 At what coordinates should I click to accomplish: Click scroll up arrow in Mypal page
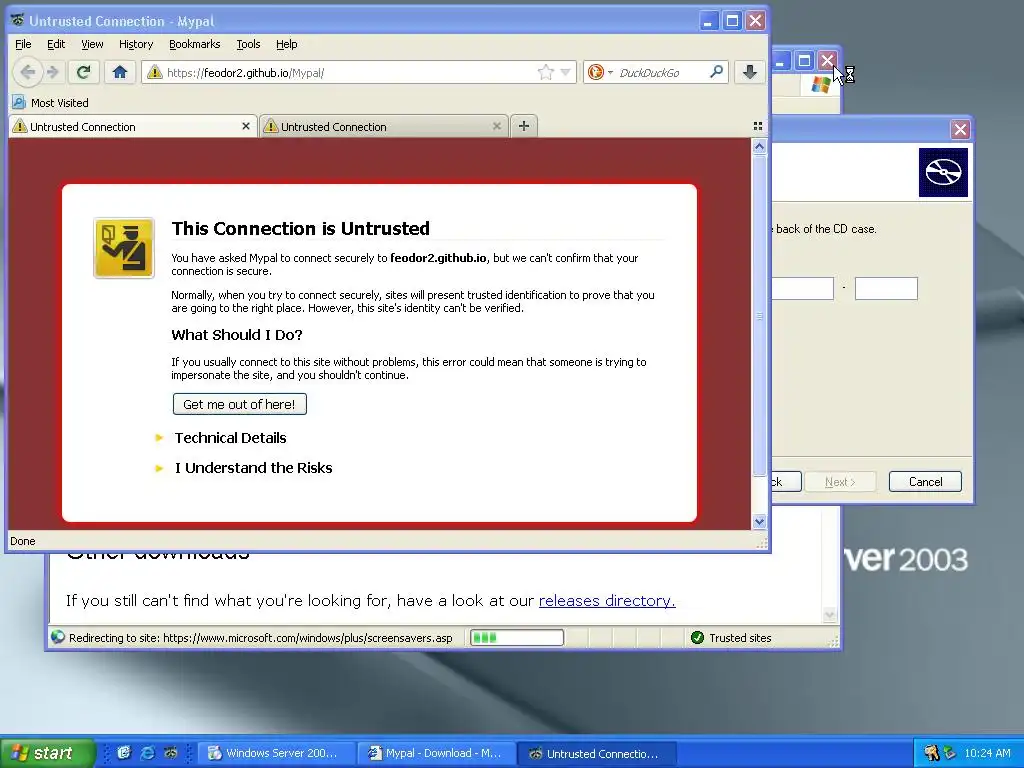[759, 147]
